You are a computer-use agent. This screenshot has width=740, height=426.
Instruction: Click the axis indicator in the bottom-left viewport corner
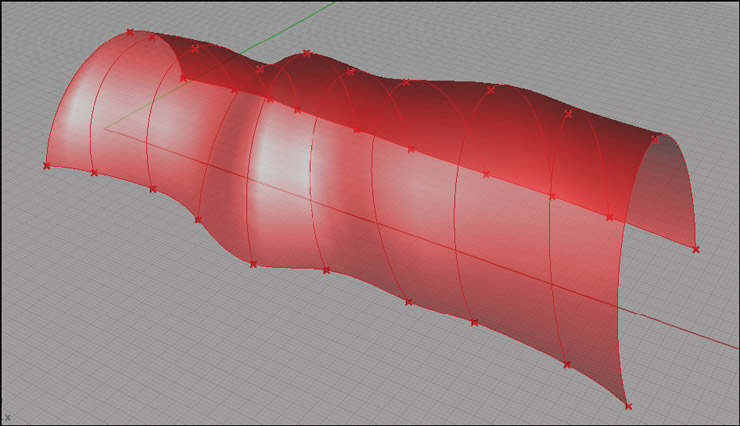click(x=7, y=417)
